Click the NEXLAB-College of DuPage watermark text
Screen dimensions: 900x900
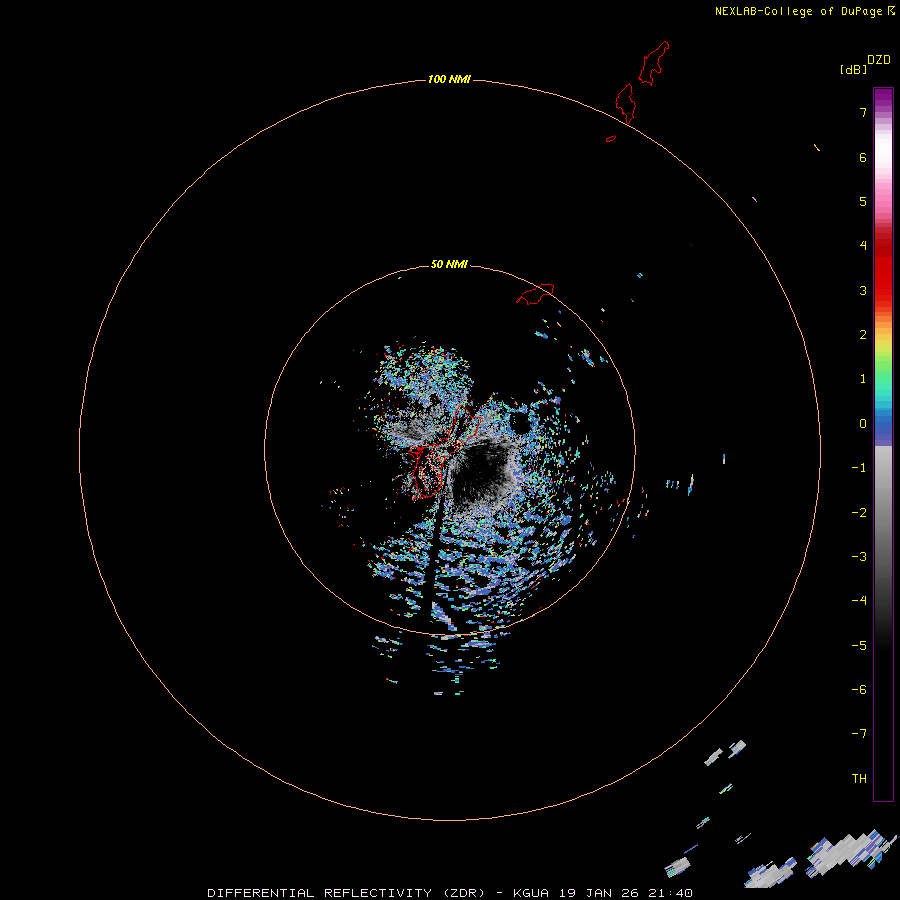pyautogui.click(x=805, y=11)
